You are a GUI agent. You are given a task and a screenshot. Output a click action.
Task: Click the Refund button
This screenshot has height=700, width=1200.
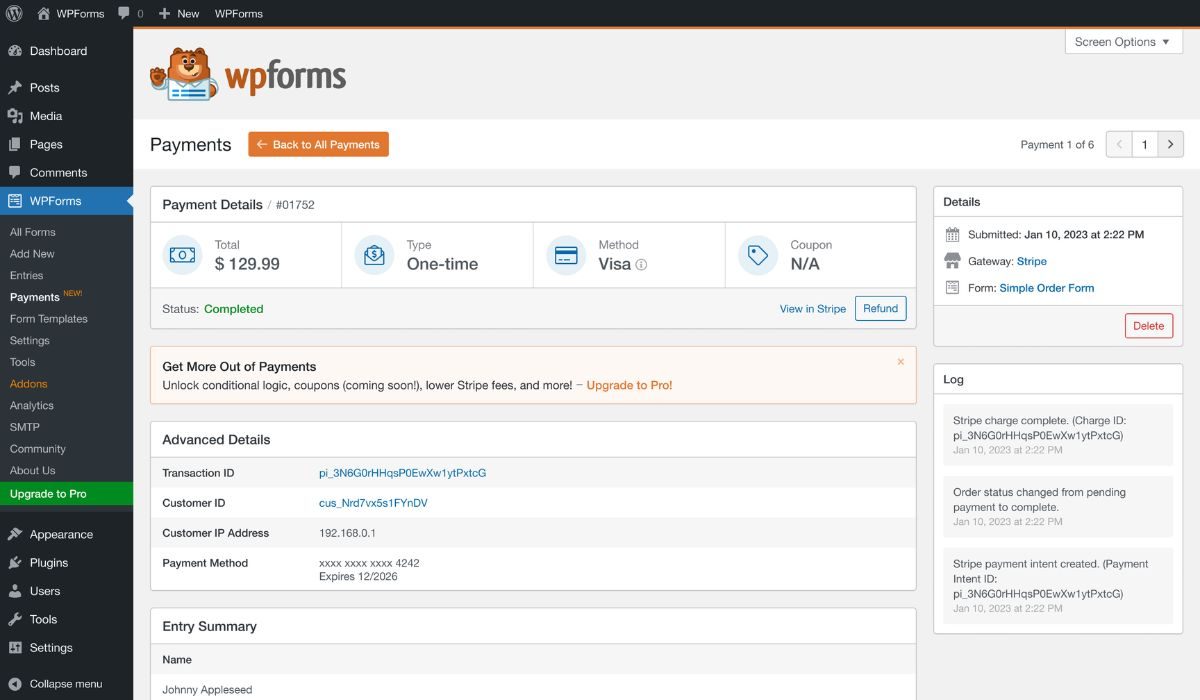coord(880,308)
